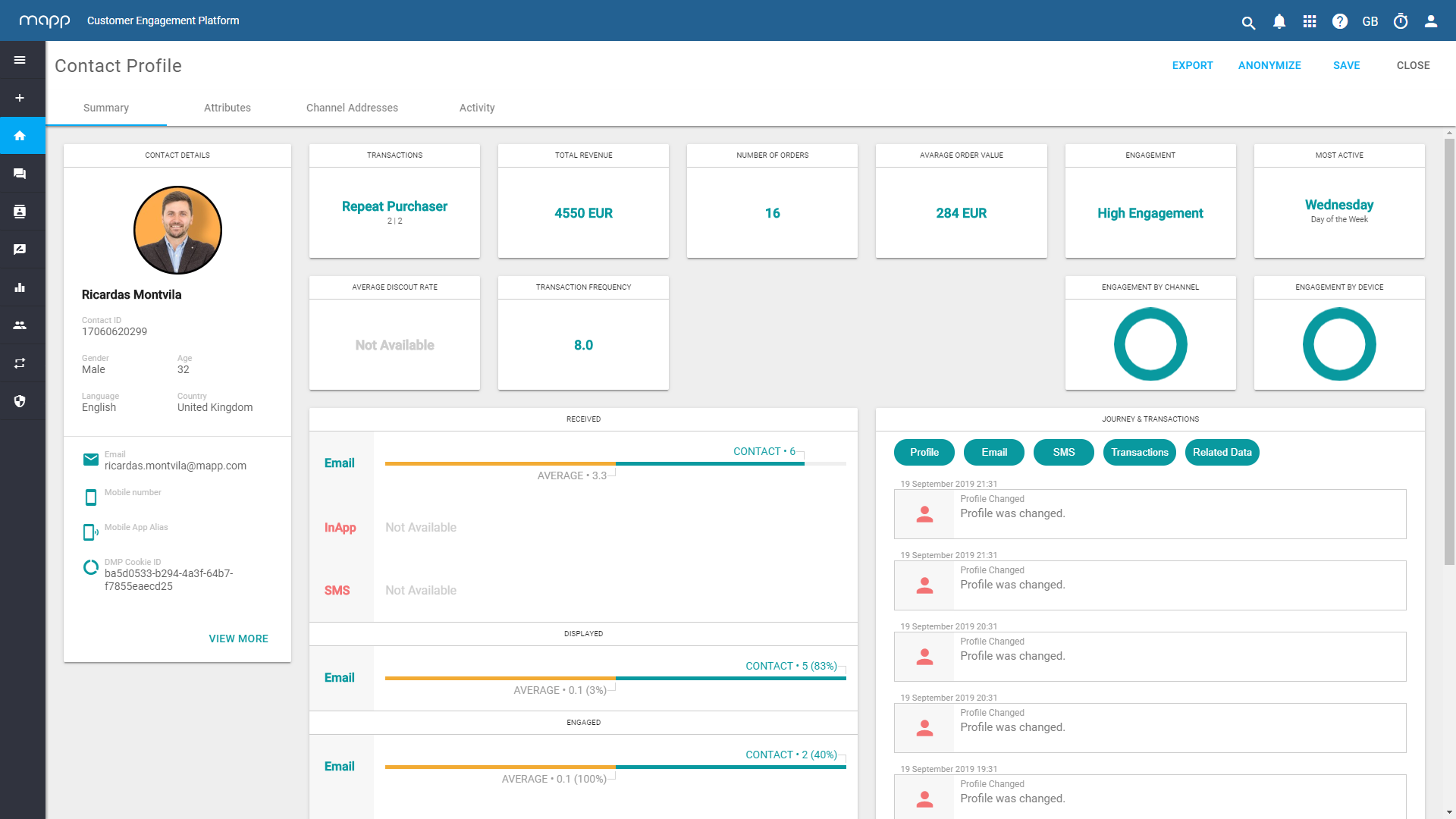Screen dimensions: 1456x819
Task: Click the ricardas.montvila@mapp.com email address
Action: 175,466
